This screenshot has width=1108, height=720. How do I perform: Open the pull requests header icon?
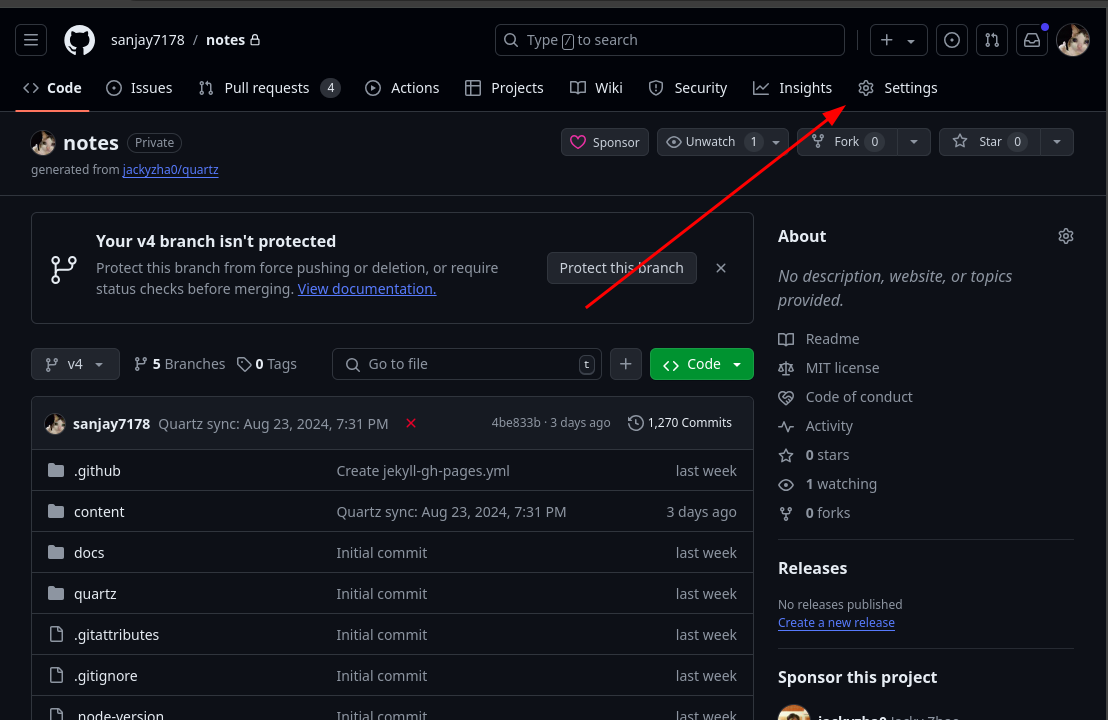click(991, 40)
